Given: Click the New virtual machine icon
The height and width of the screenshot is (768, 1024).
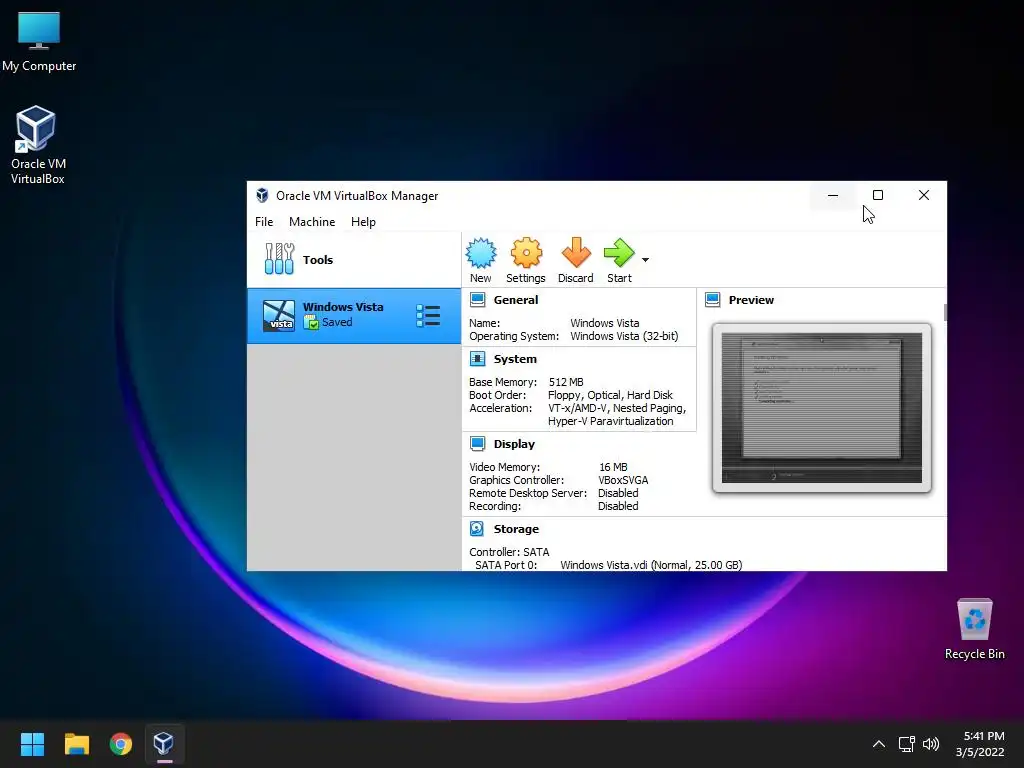Looking at the screenshot, I should (x=481, y=253).
